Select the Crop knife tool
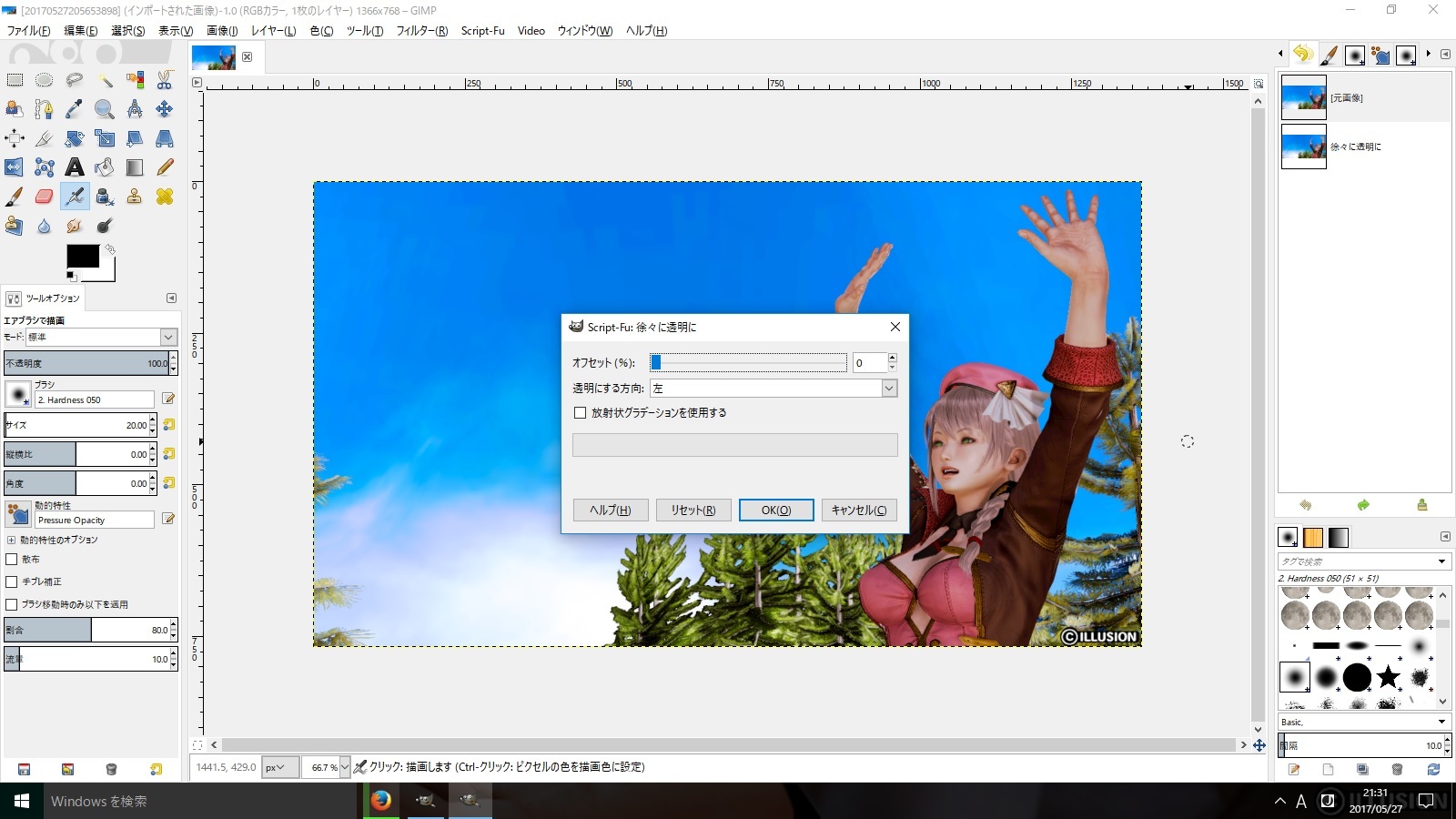This screenshot has height=819, width=1456. click(44, 138)
